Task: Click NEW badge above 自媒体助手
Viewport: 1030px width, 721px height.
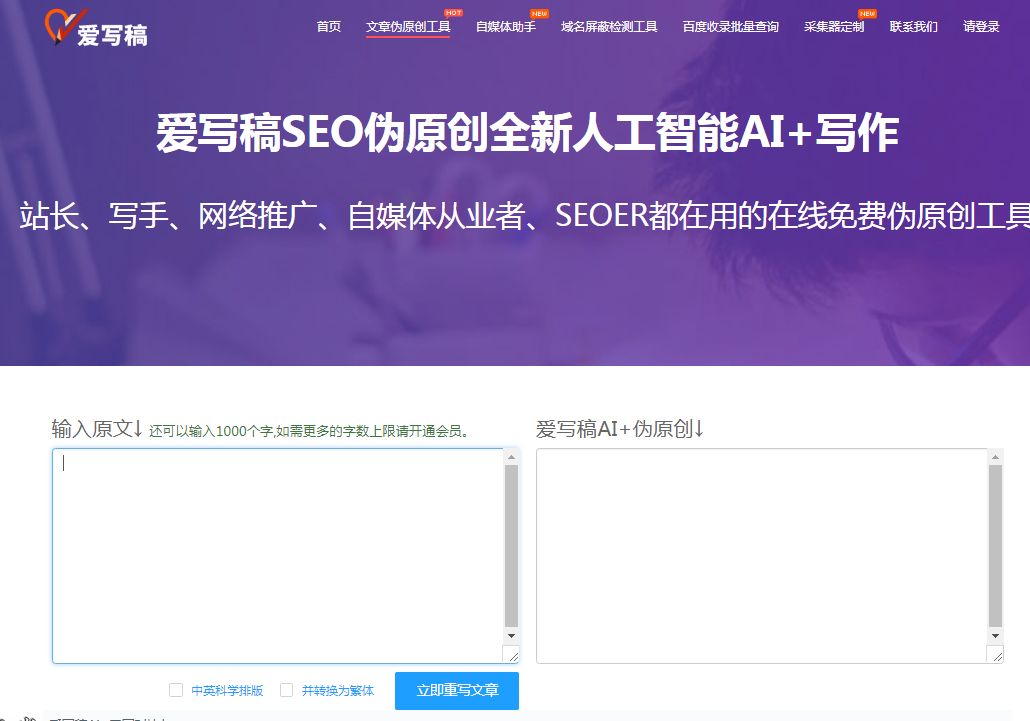Action: click(539, 13)
